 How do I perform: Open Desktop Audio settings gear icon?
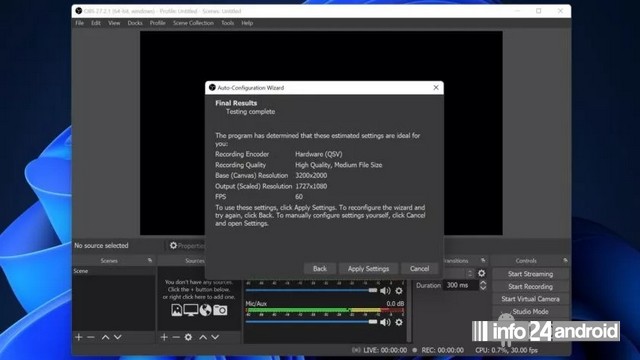399,291
